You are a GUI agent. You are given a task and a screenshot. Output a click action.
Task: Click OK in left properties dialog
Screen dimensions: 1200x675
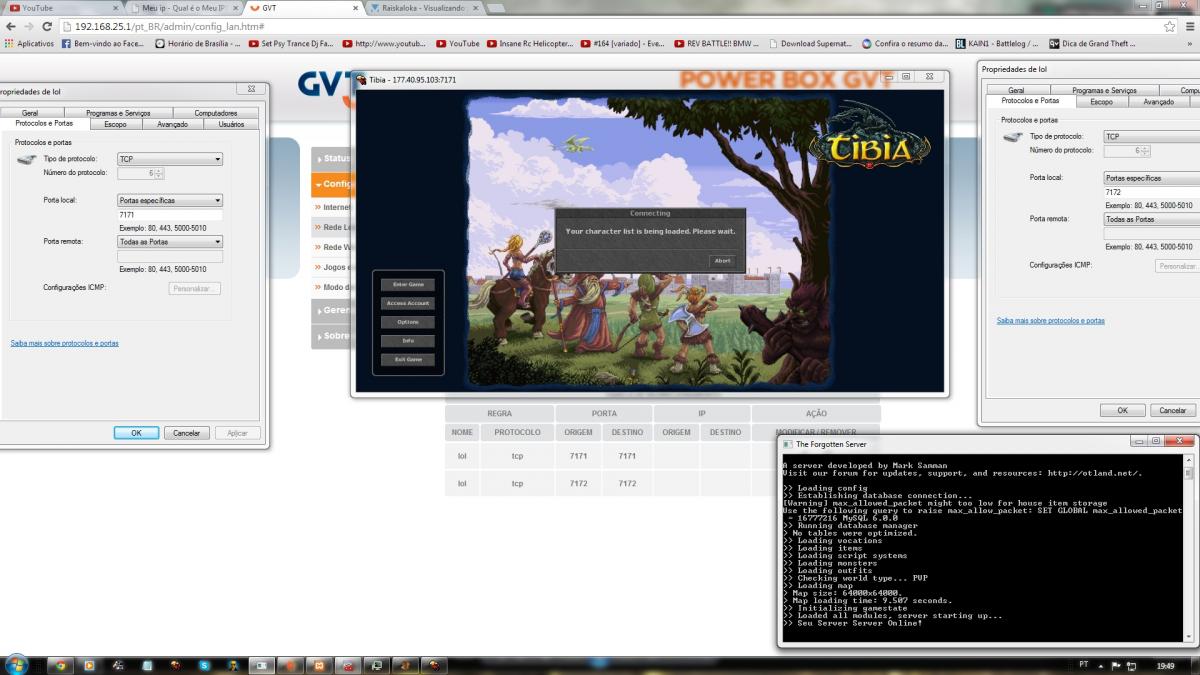136,433
